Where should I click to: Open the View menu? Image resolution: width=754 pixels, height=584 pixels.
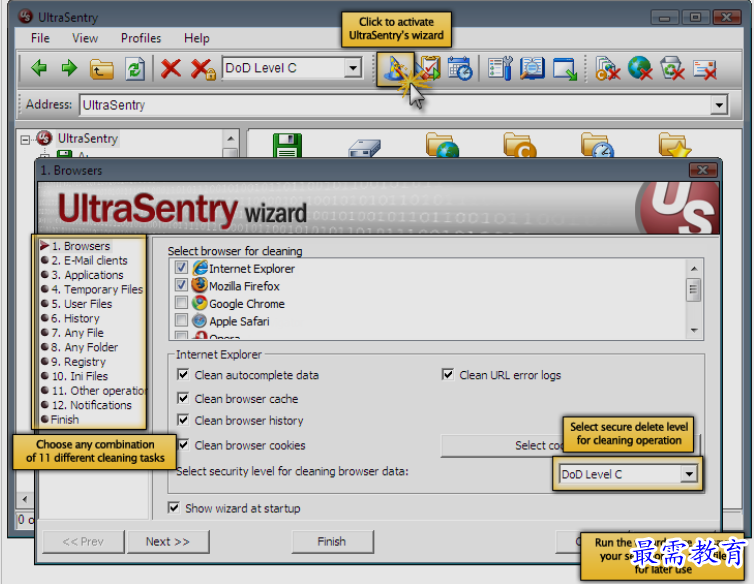point(85,38)
